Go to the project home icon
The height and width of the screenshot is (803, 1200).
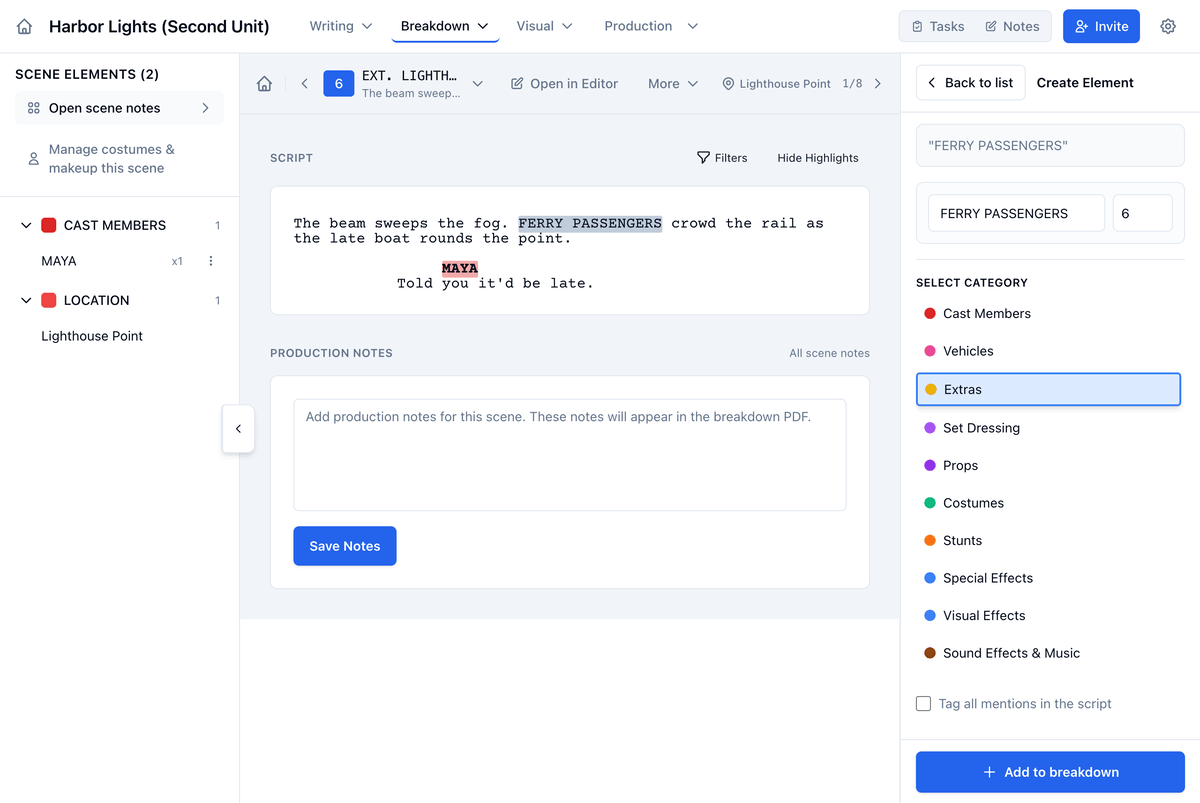pyautogui.click(x=25, y=27)
